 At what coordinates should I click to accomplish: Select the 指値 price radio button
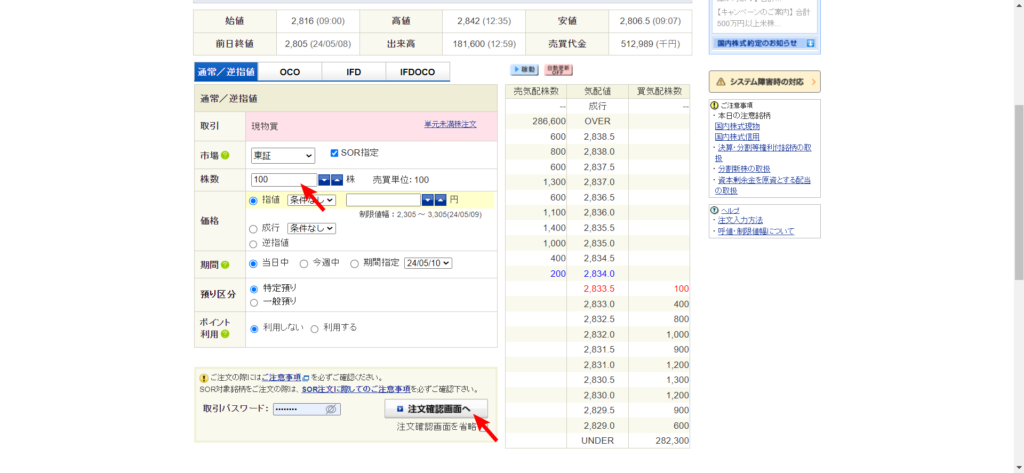click(253, 201)
